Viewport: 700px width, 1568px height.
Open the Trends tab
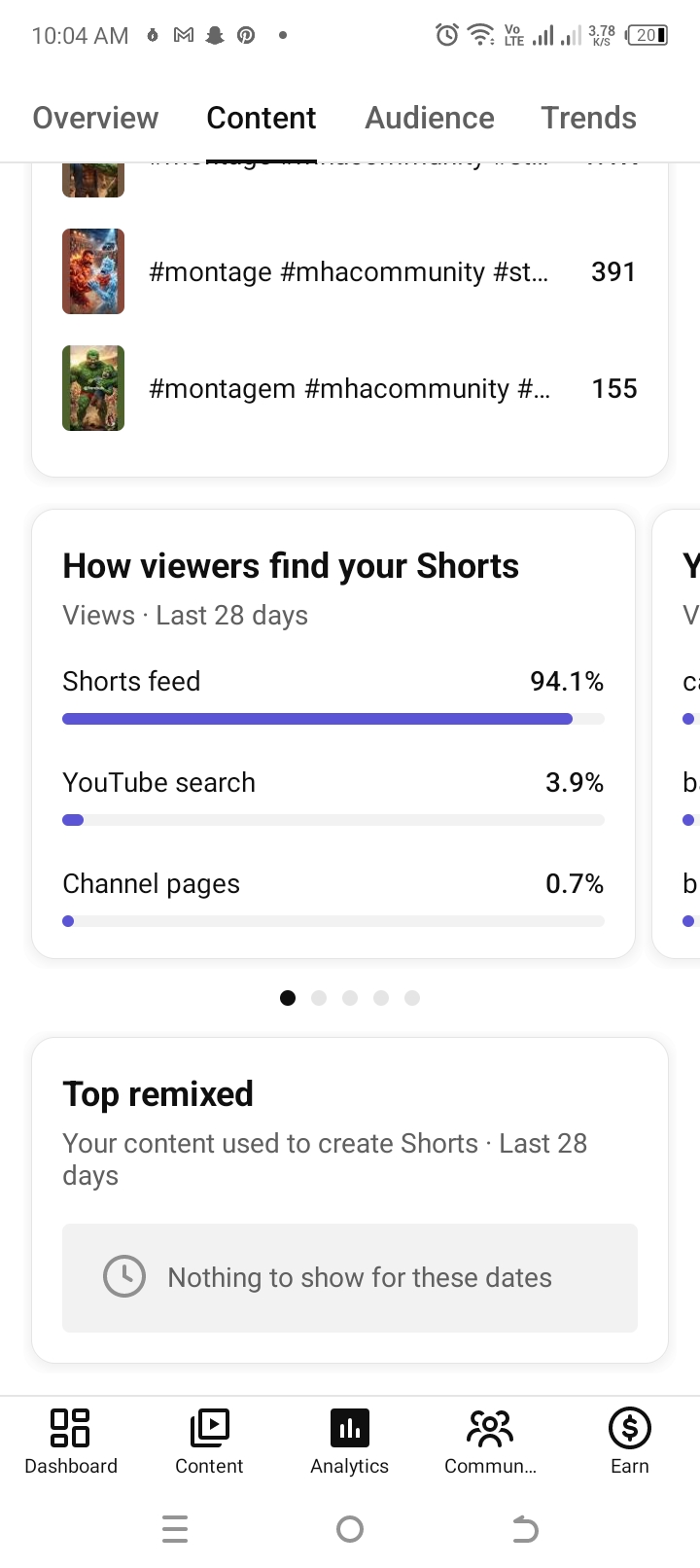(589, 118)
